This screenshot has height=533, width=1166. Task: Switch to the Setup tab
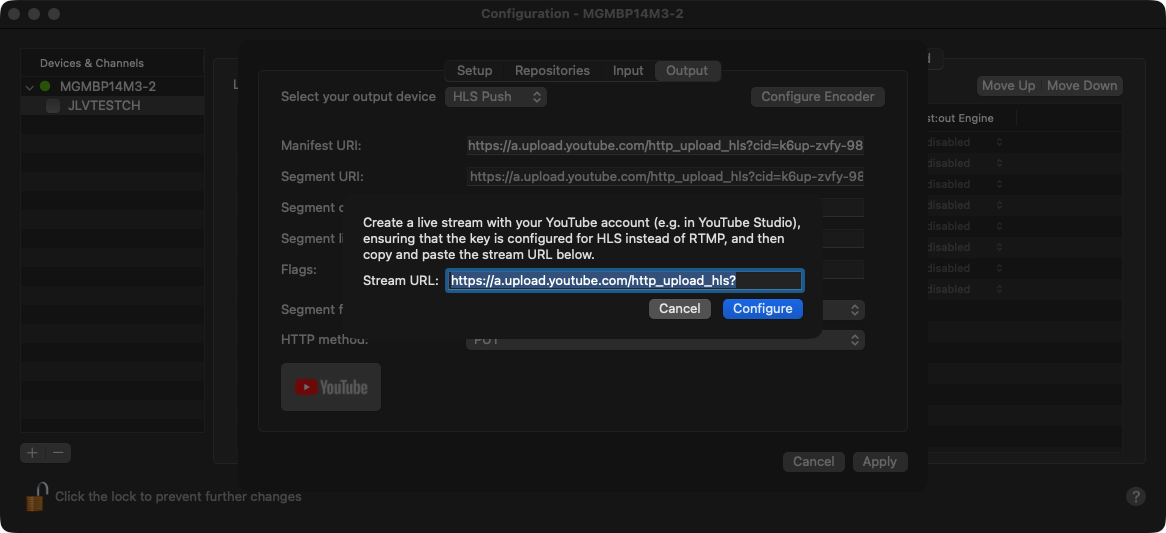coord(474,71)
